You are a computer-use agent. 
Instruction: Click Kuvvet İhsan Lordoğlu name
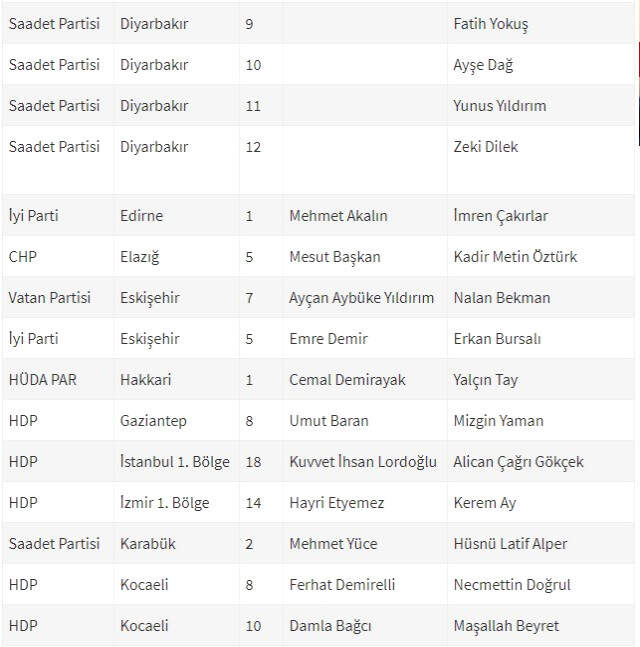coord(363,462)
